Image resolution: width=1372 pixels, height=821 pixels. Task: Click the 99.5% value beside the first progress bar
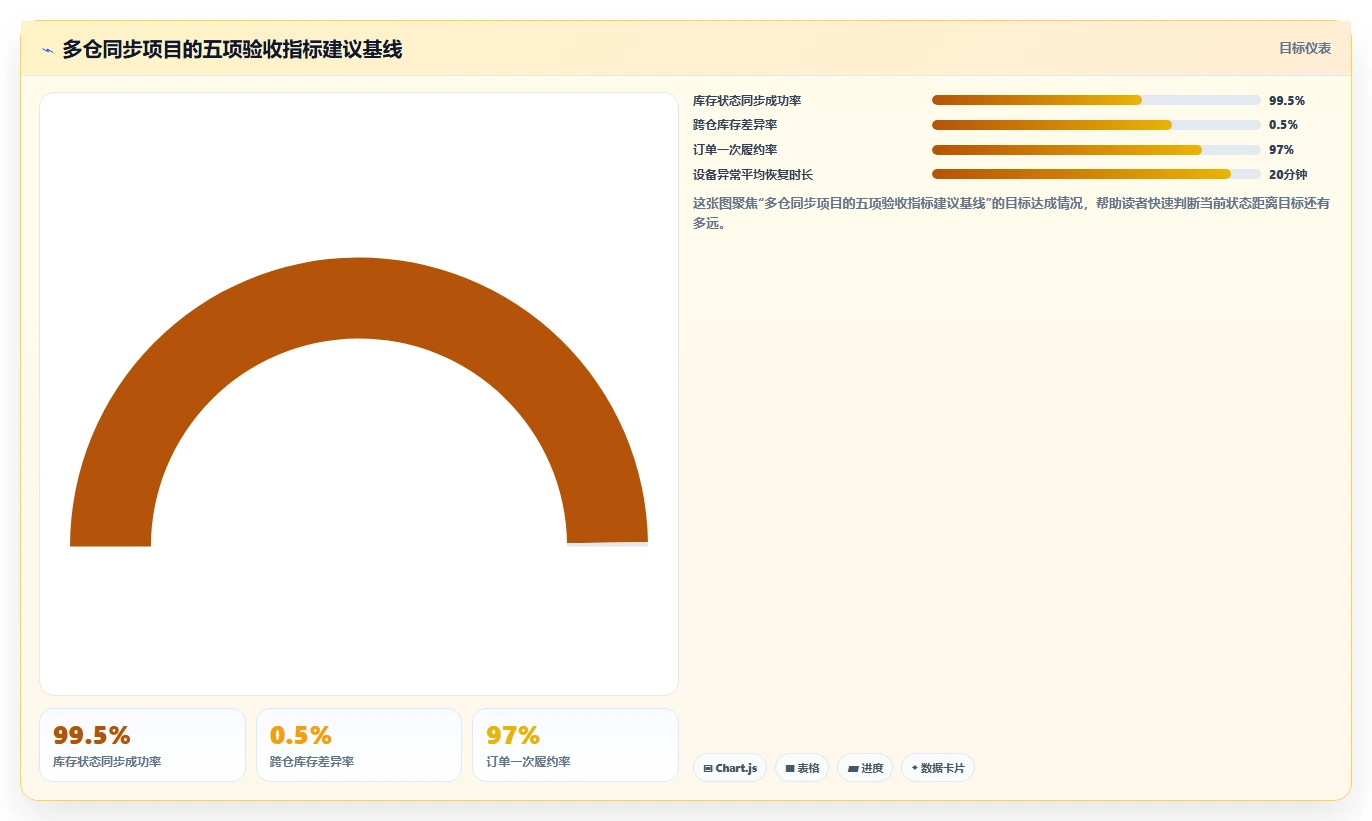[x=1287, y=101]
